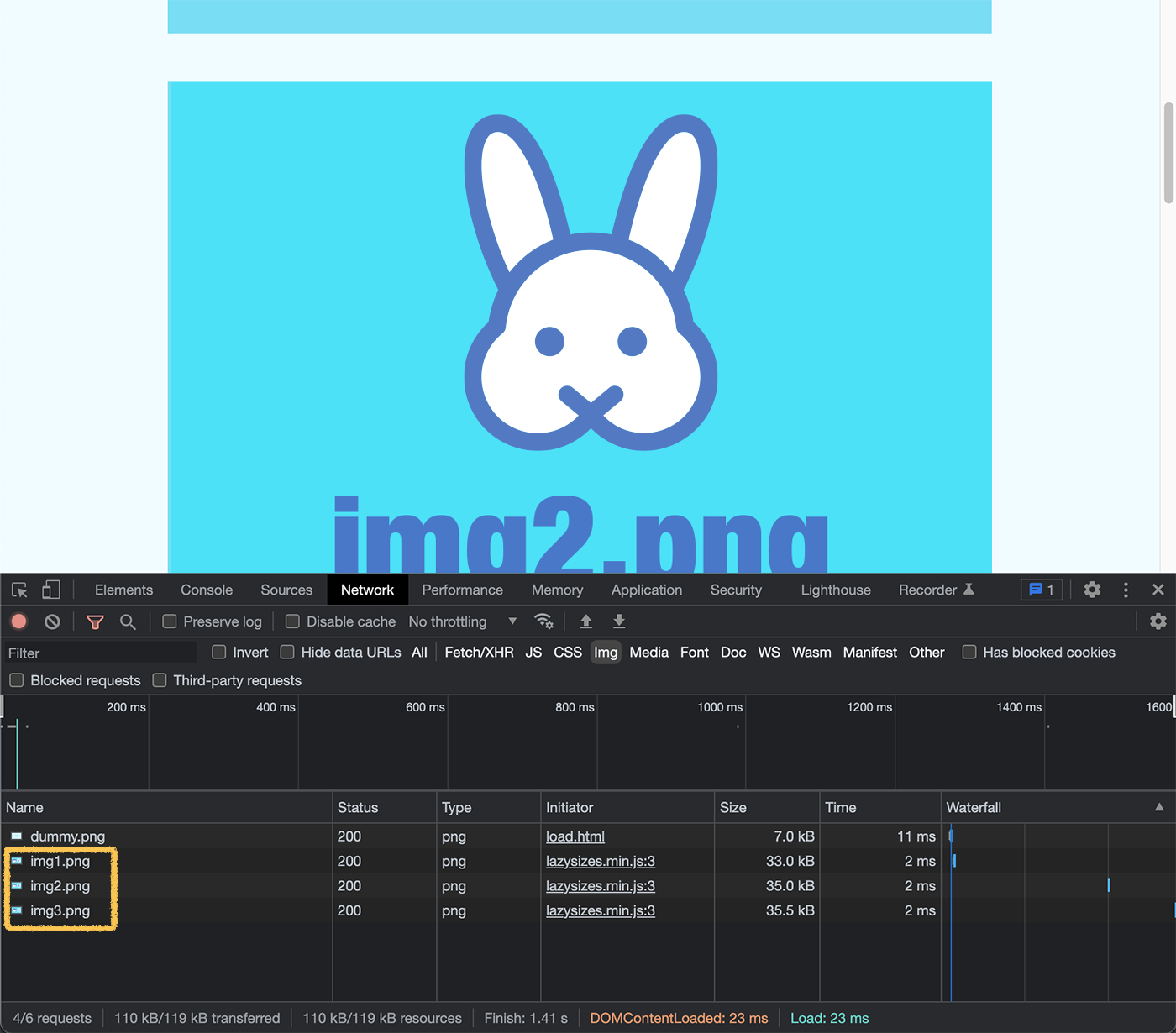This screenshot has width=1176, height=1033.
Task: Click the Filter text input
Action: coord(99,653)
